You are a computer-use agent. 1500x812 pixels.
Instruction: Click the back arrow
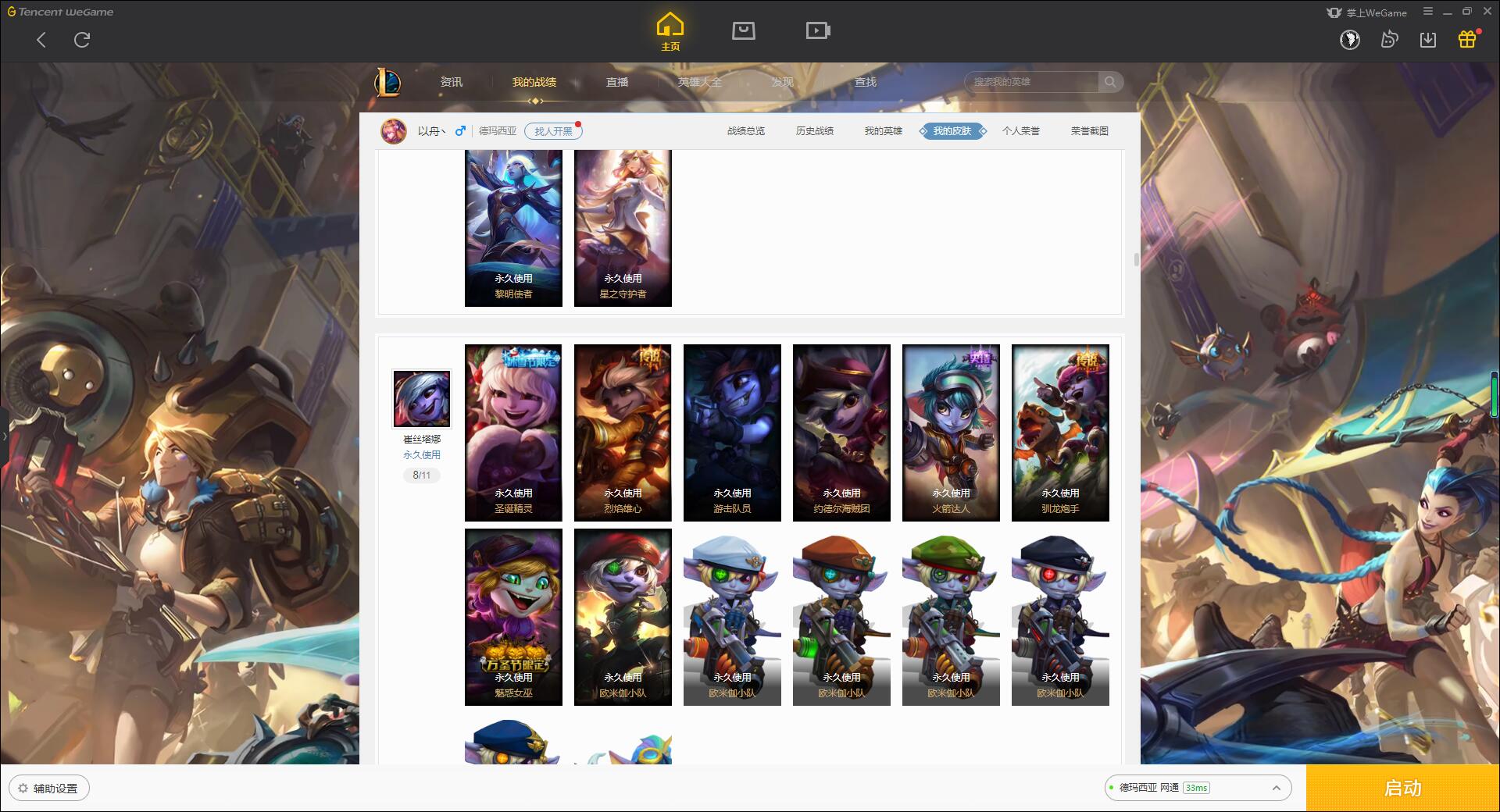click(41, 40)
